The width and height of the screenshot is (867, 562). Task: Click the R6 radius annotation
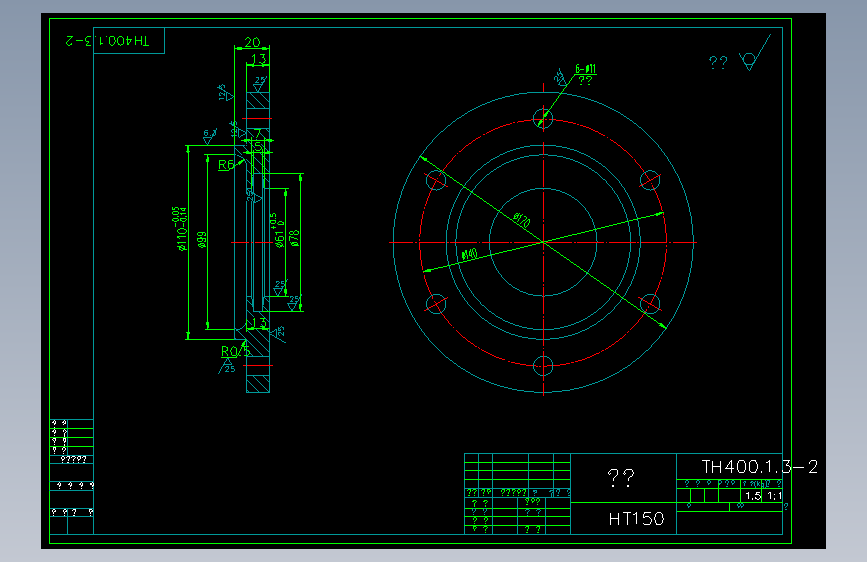(x=226, y=164)
